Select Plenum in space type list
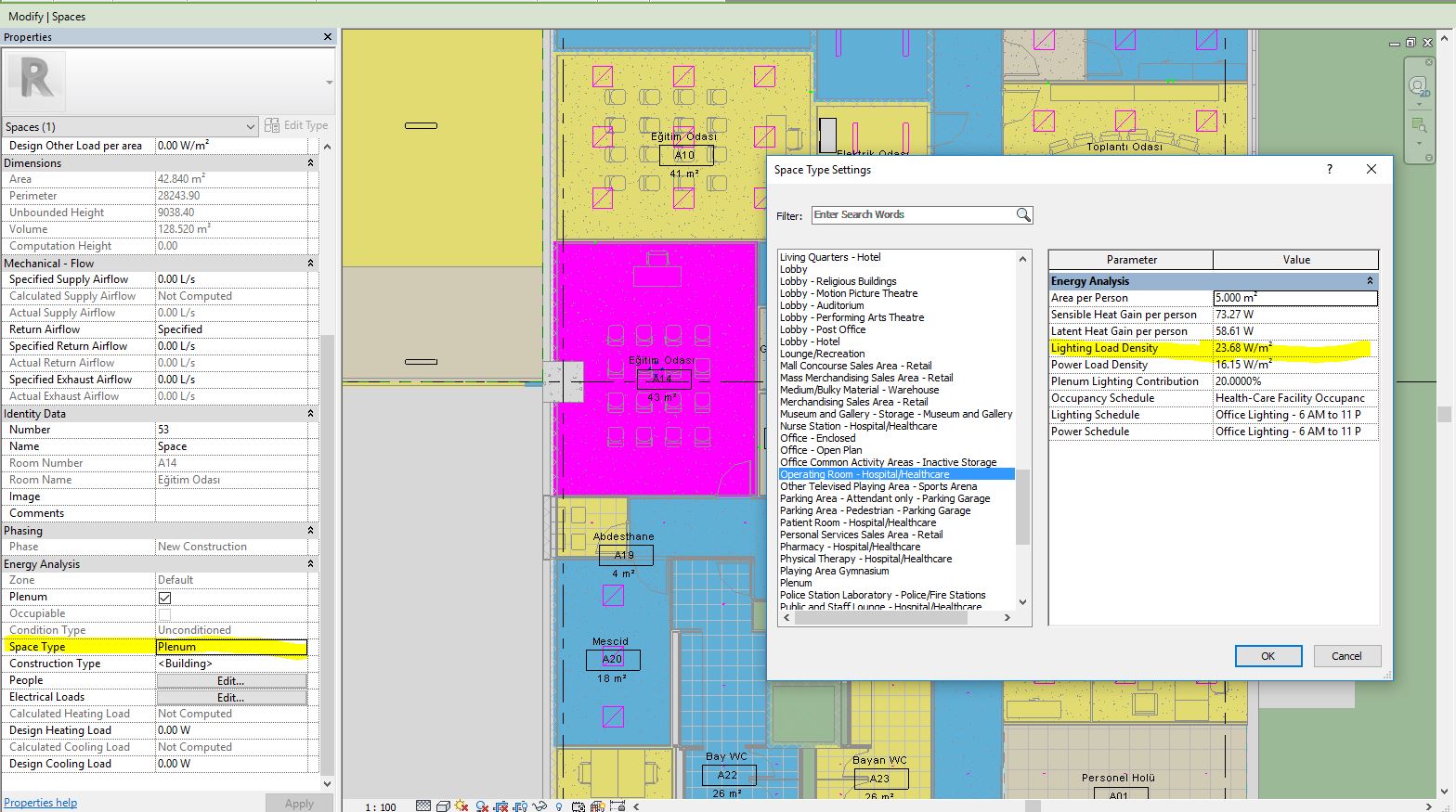The width and height of the screenshot is (1456, 812). (796, 583)
